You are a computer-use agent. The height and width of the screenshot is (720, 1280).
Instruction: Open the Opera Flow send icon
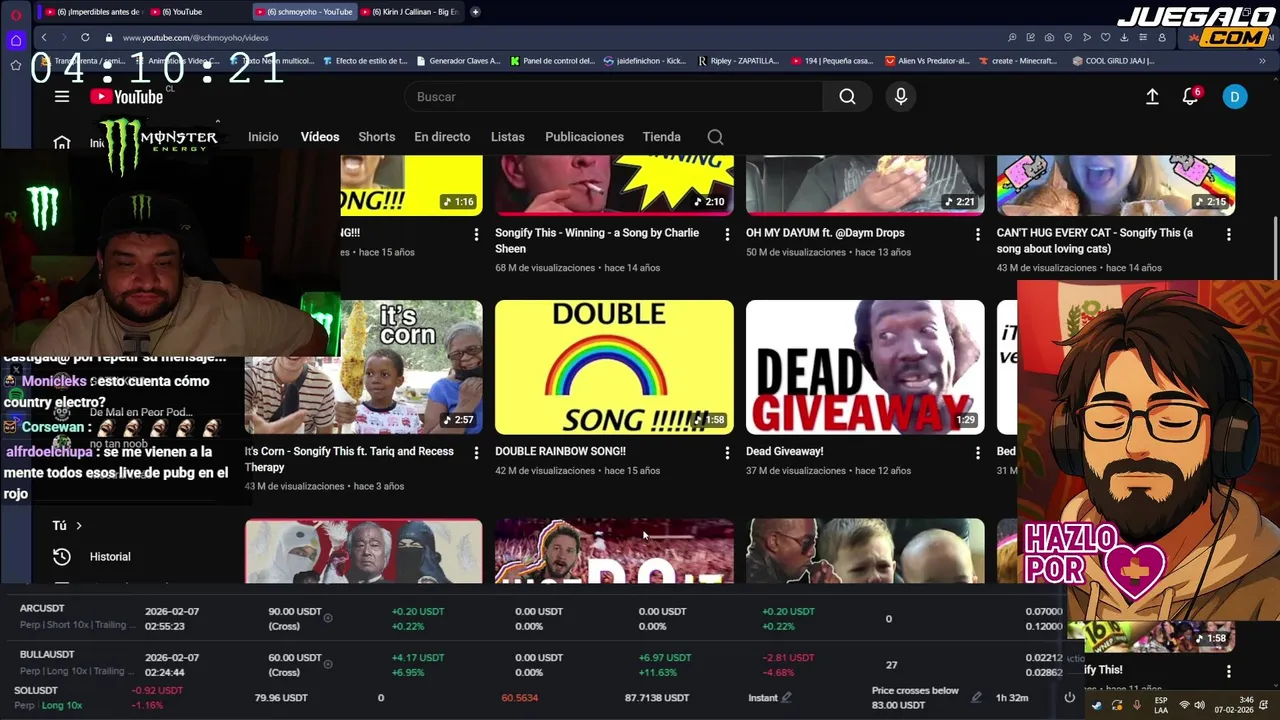1087,37
